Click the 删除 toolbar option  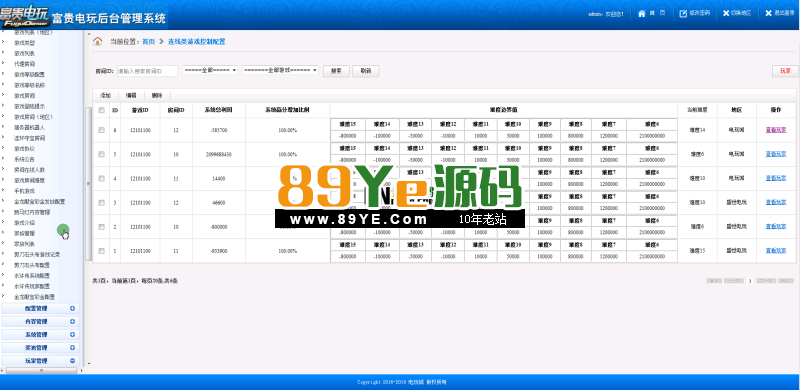[x=157, y=95]
